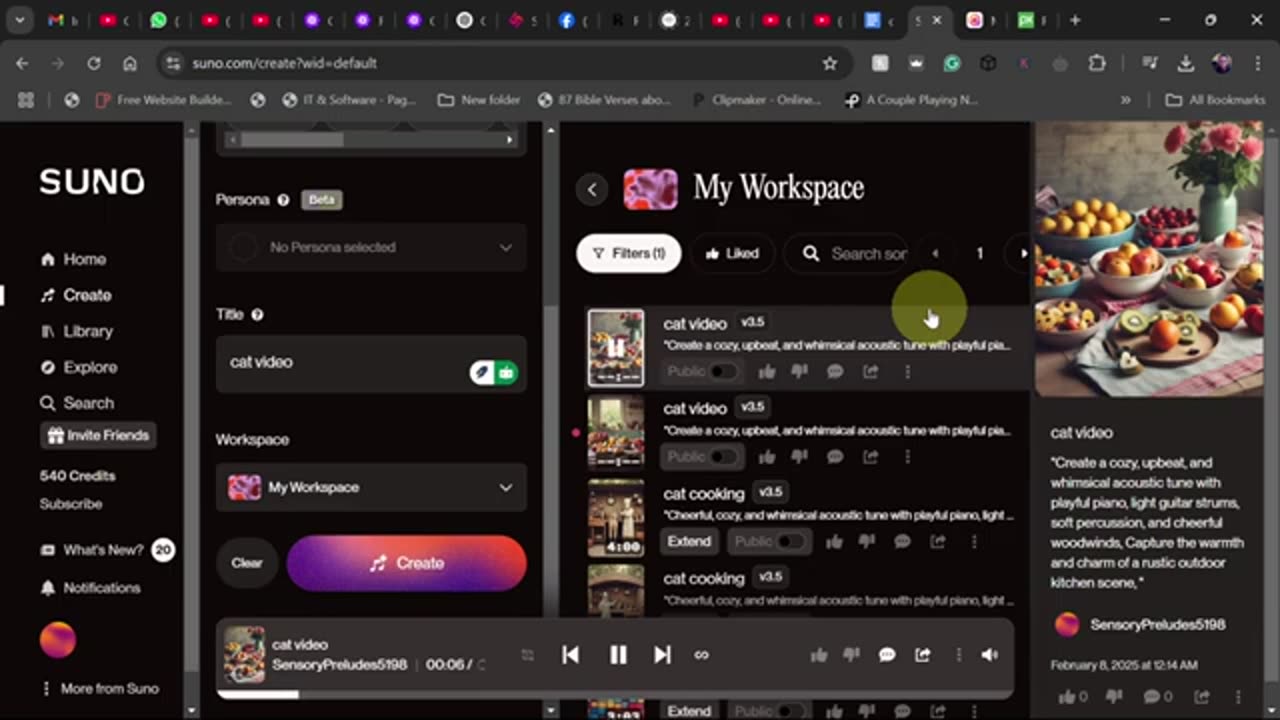
Task: Dislike the playing song in player bar
Action: [x=851, y=655]
